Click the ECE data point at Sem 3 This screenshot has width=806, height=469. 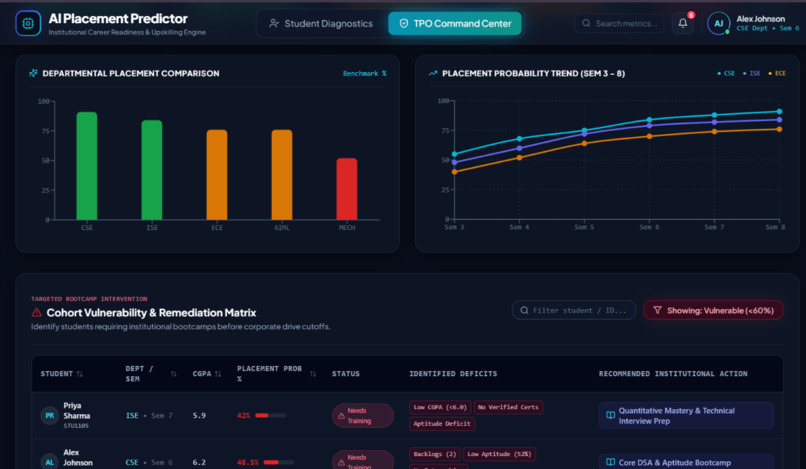[x=454, y=172]
